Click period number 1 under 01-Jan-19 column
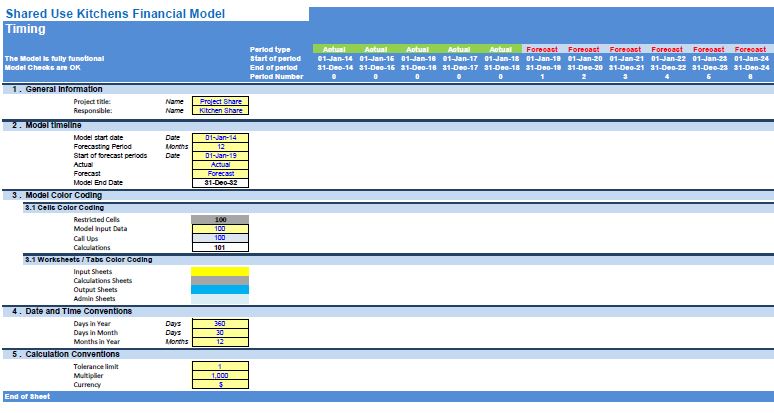The height and width of the screenshot is (413, 774). (542, 76)
